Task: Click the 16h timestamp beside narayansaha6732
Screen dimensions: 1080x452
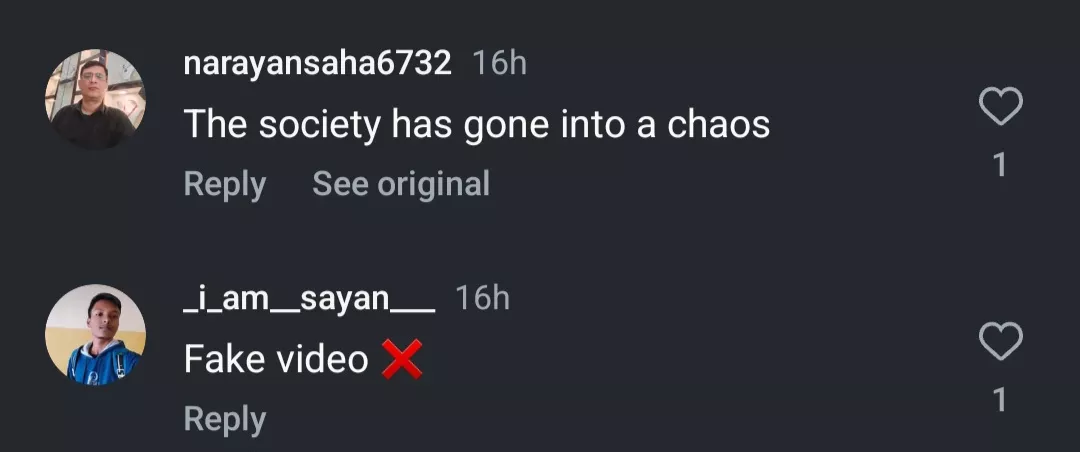Action: pos(499,63)
